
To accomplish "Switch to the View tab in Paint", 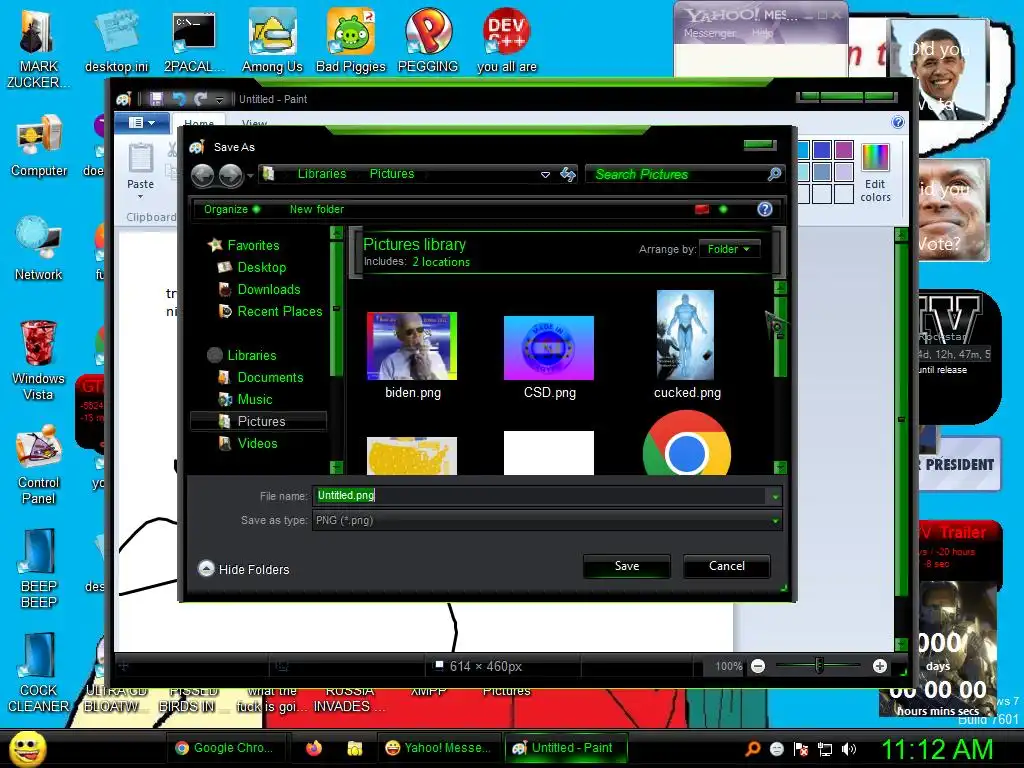I will (x=254, y=123).
